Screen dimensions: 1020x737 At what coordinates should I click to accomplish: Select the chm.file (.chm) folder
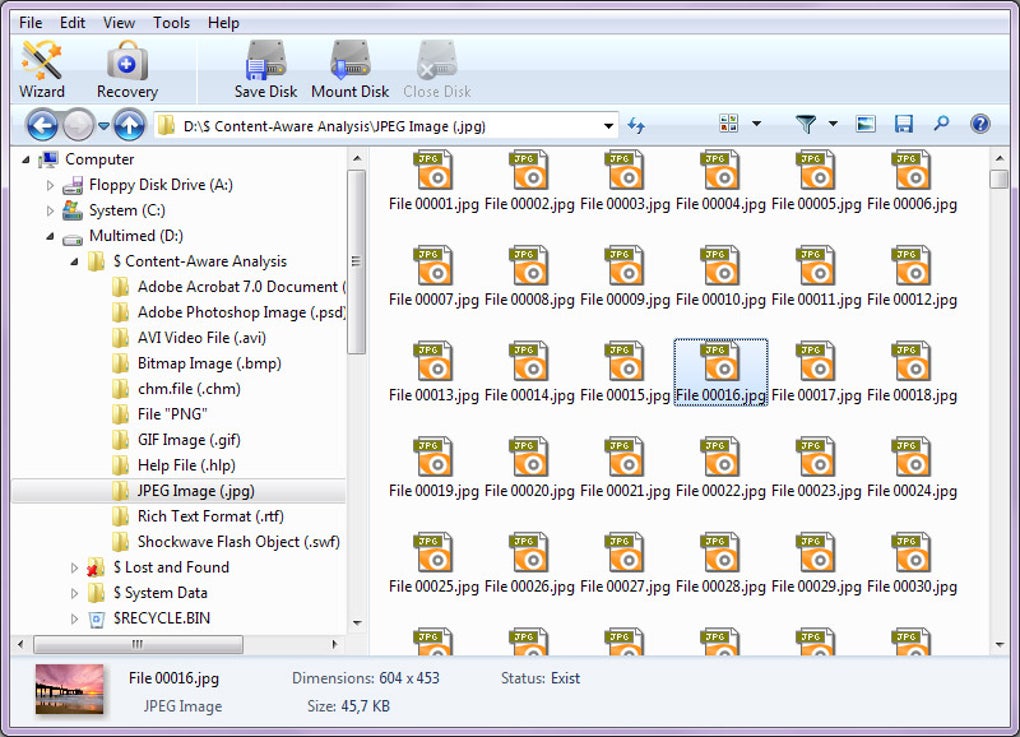coord(176,388)
